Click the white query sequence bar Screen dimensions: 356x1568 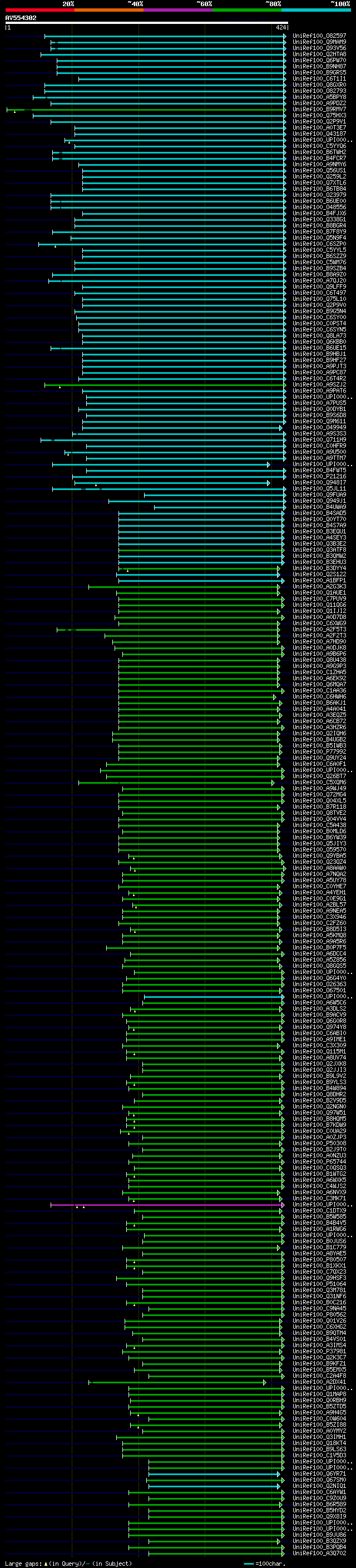coord(147,23)
